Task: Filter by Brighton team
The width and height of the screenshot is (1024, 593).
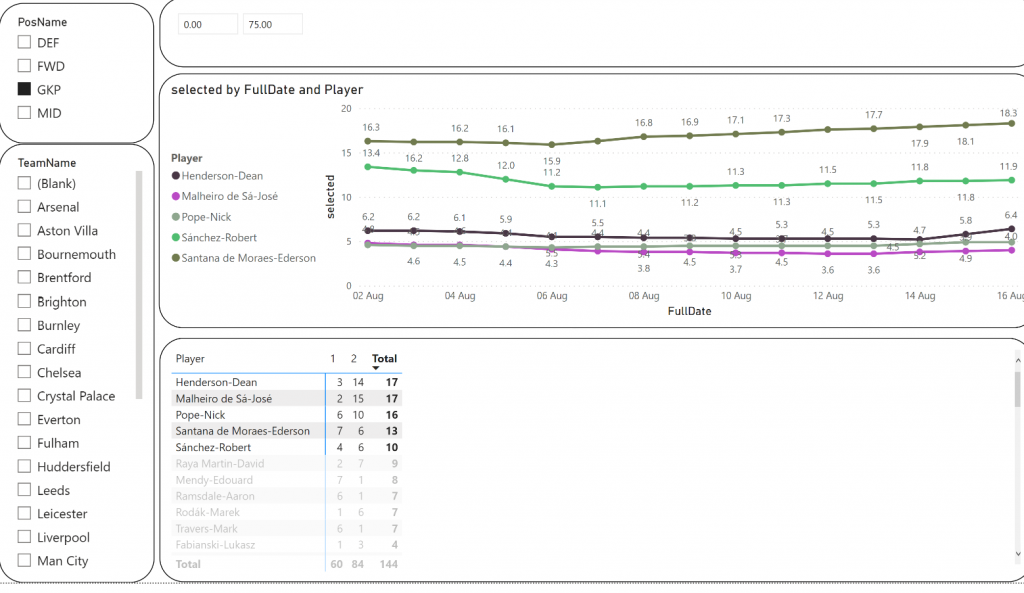Action: (x=24, y=302)
